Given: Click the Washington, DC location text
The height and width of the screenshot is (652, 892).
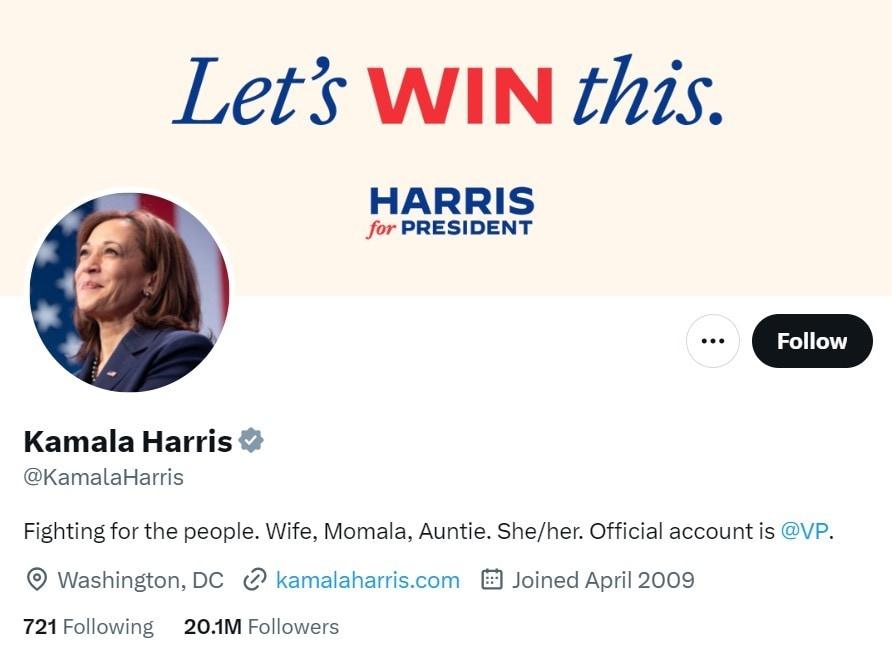Looking at the screenshot, I should pyautogui.click(x=141, y=580).
